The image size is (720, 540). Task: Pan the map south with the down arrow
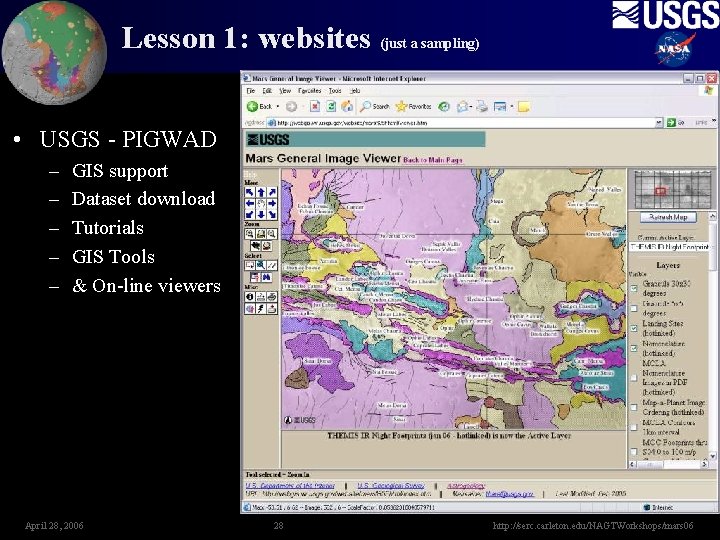coord(261,214)
